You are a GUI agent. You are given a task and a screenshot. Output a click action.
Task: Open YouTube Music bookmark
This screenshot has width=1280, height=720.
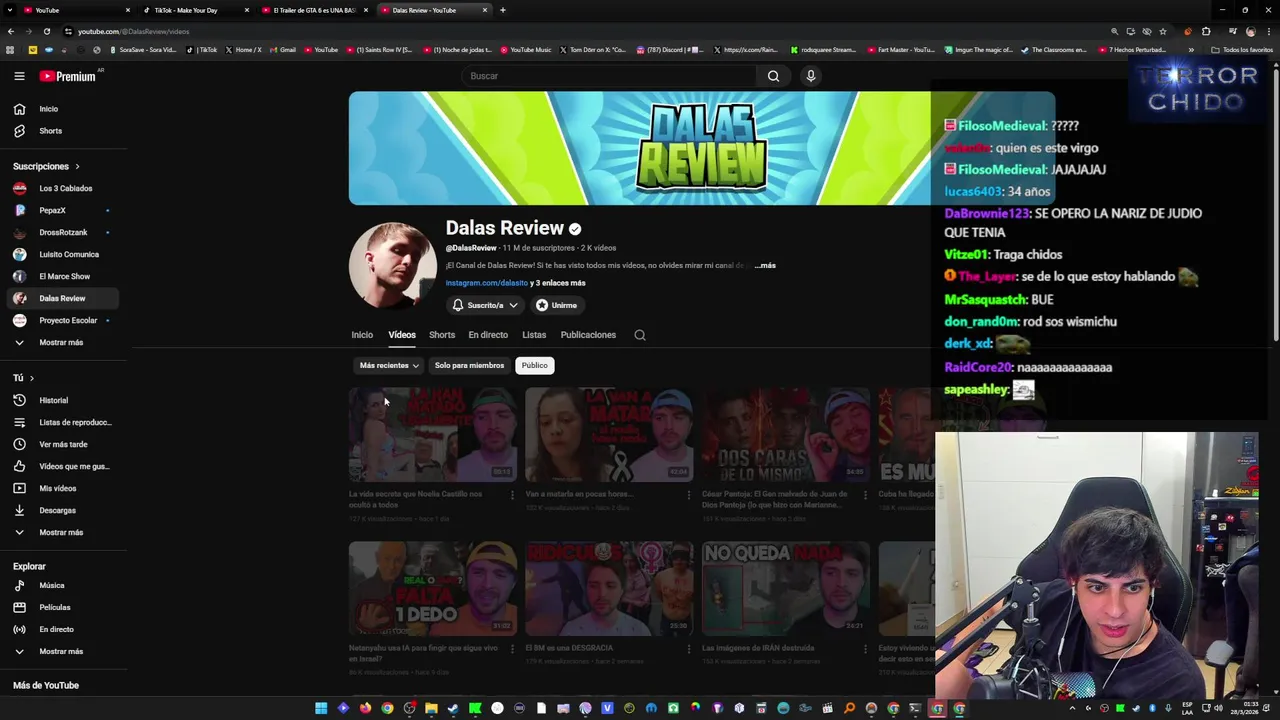(x=525, y=49)
